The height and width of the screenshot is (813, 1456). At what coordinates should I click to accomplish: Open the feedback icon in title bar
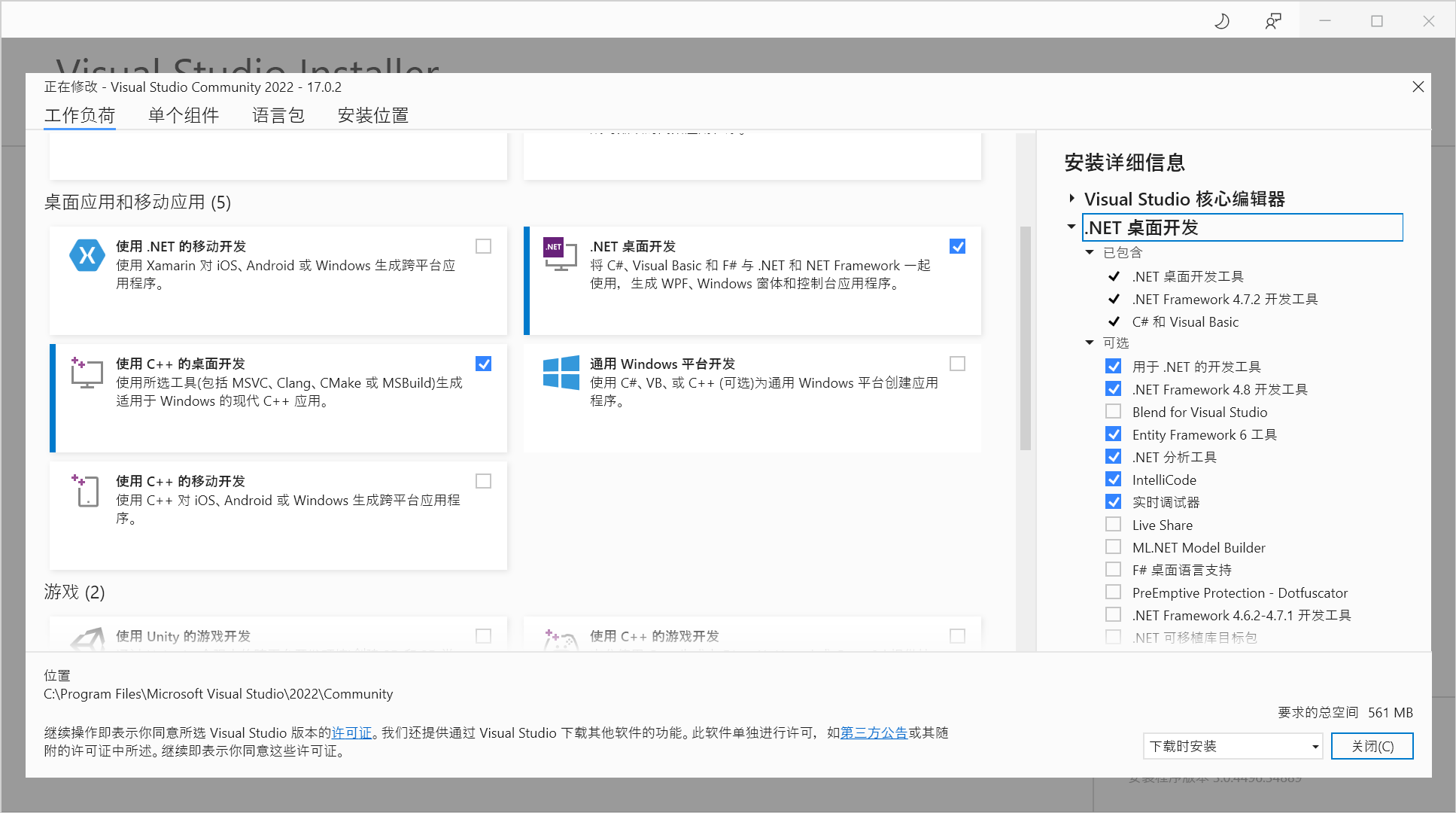1273,21
